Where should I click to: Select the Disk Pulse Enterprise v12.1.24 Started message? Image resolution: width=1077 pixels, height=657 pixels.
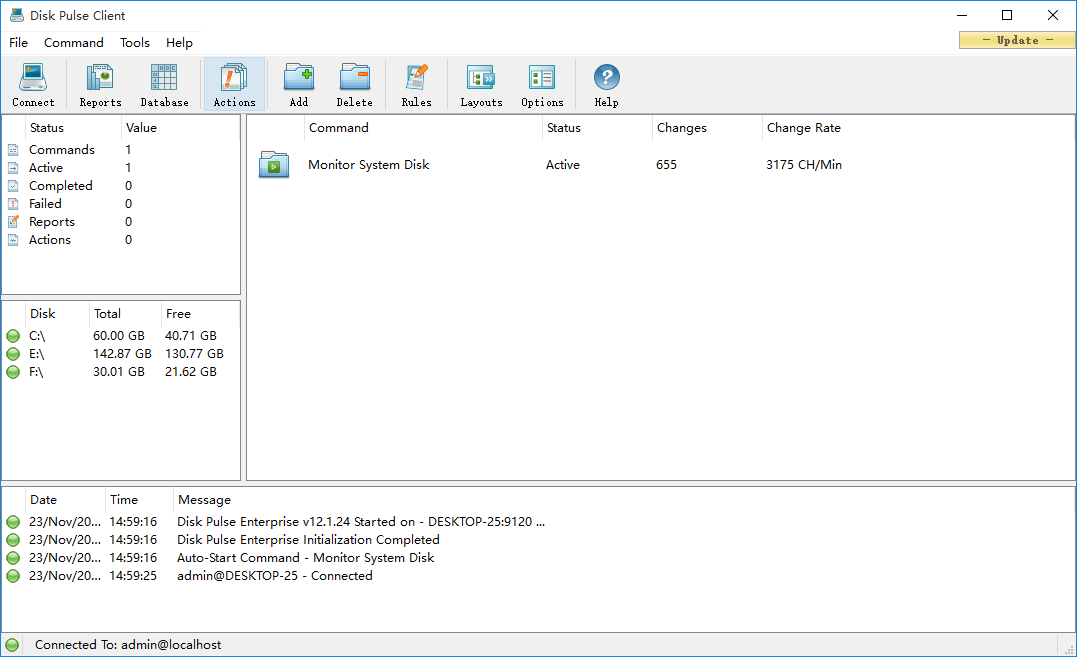tap(361, 522)
